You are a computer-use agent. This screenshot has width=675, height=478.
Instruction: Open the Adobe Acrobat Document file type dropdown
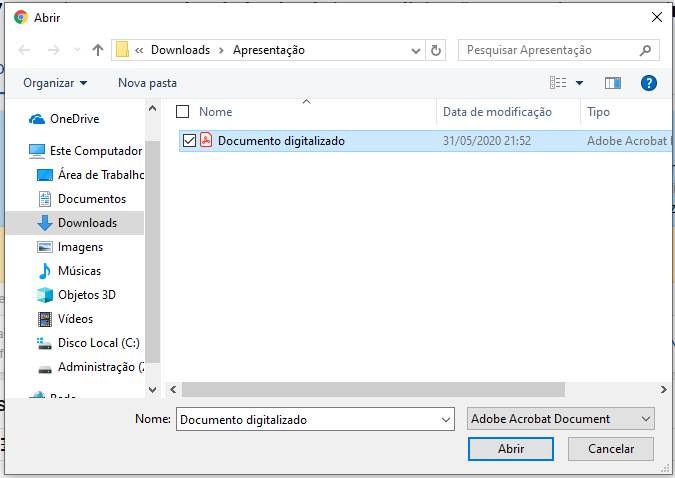click(560, 419)
